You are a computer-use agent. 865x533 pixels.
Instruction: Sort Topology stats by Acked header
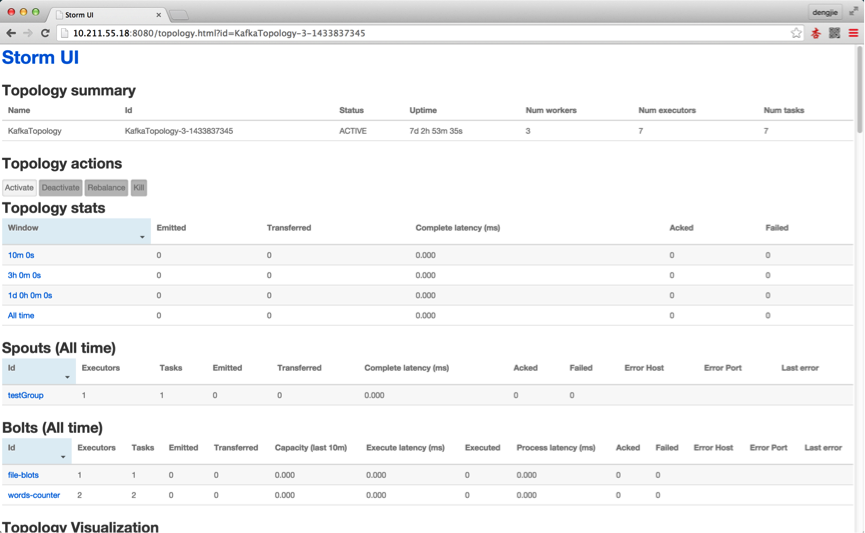(681, 227)
